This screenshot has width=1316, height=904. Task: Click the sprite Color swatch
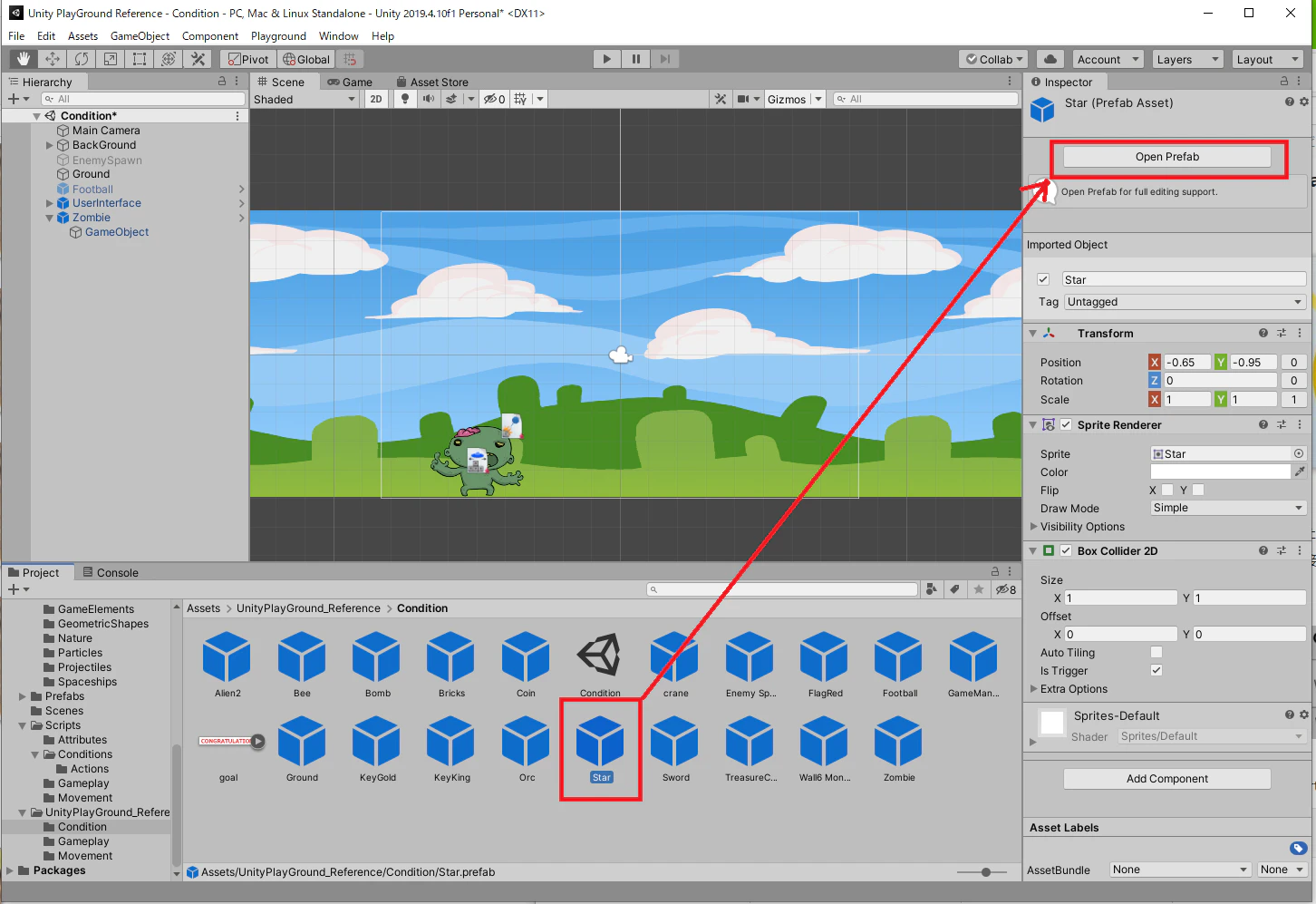tap(1220, 471)
